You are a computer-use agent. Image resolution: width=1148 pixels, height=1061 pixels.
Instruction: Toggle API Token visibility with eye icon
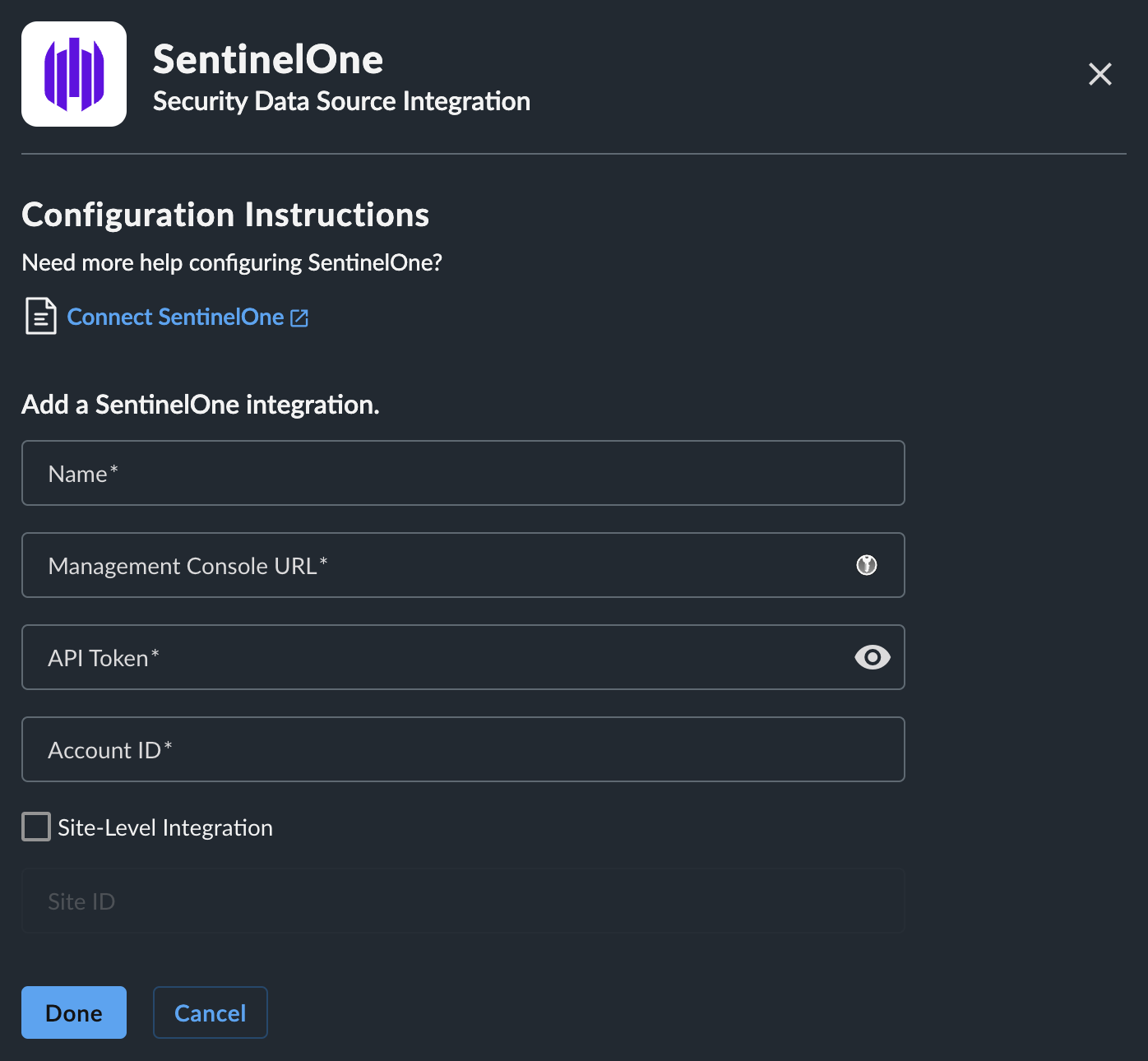point(873,657)
